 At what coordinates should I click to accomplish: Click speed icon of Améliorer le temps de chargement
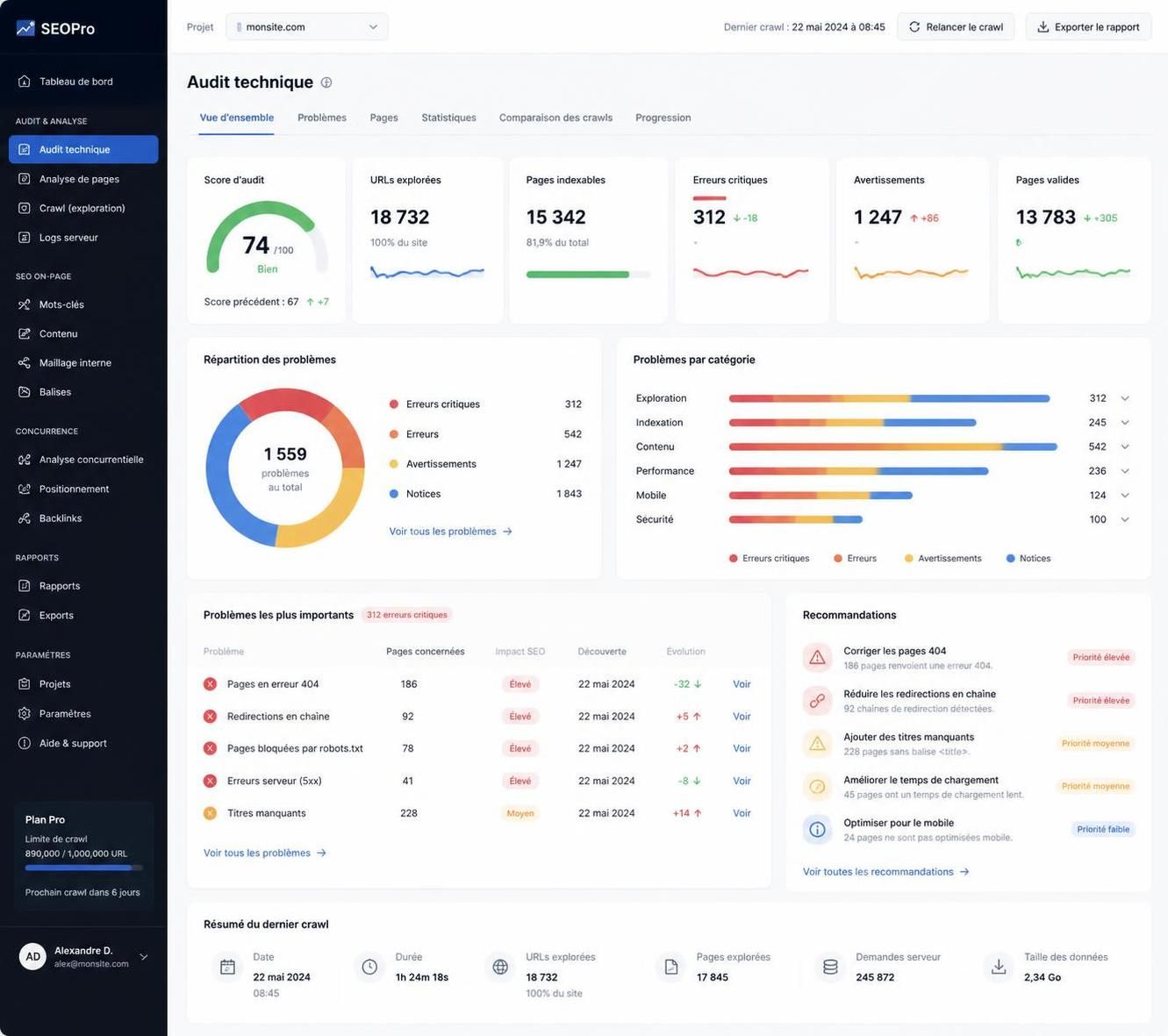pos(817,786)
